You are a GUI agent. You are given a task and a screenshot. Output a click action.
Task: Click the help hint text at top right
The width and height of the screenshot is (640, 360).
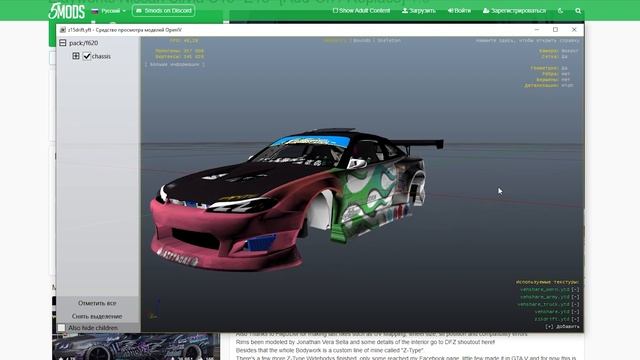[527, 40]
